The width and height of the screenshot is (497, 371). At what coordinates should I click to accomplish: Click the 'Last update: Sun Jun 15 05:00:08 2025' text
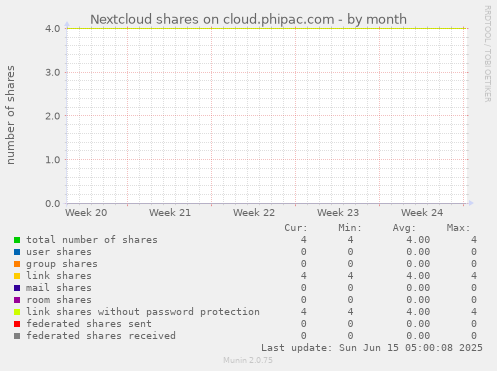pos(372,348)
